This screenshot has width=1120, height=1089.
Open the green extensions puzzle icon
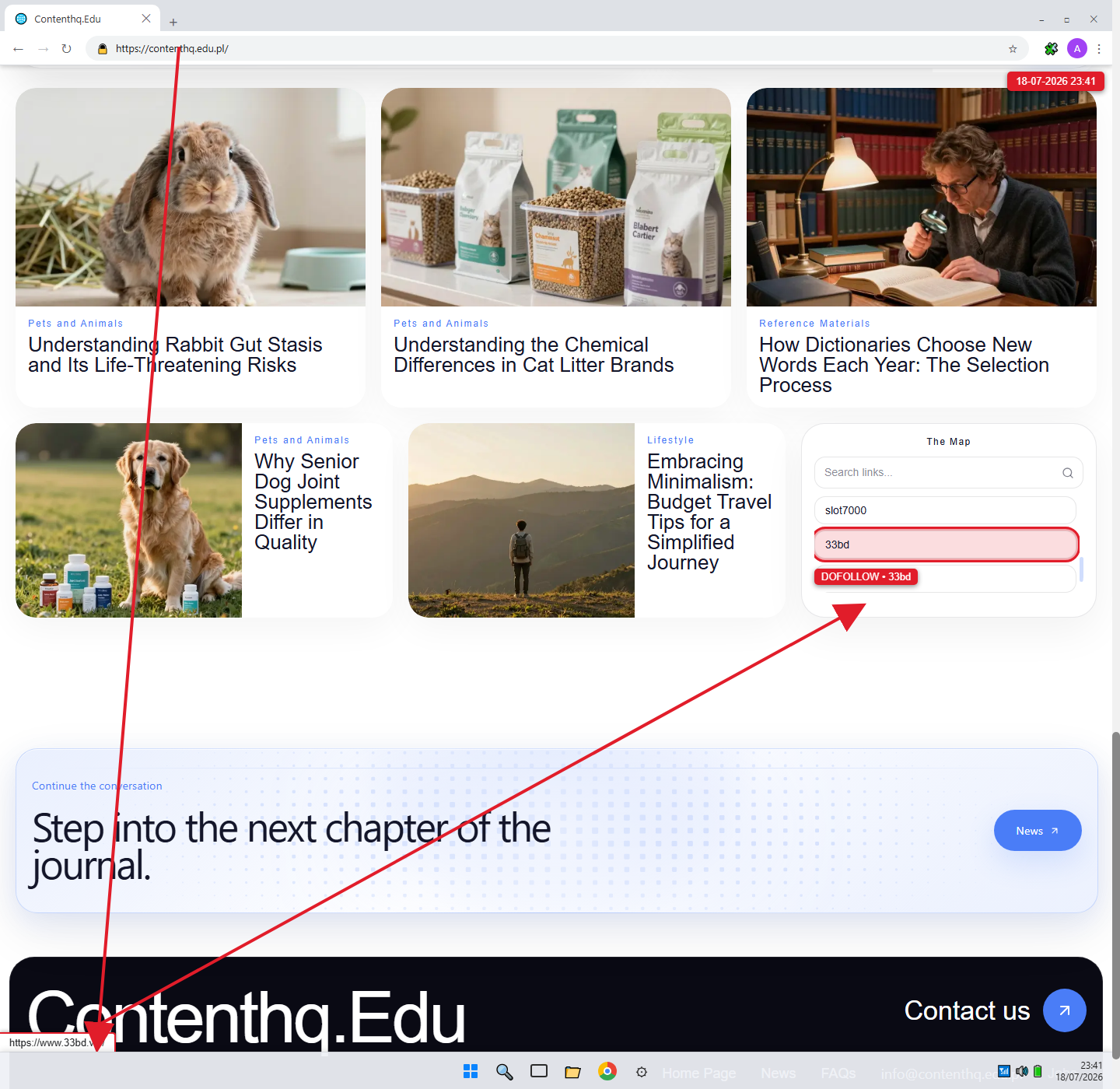(1052, 48)
